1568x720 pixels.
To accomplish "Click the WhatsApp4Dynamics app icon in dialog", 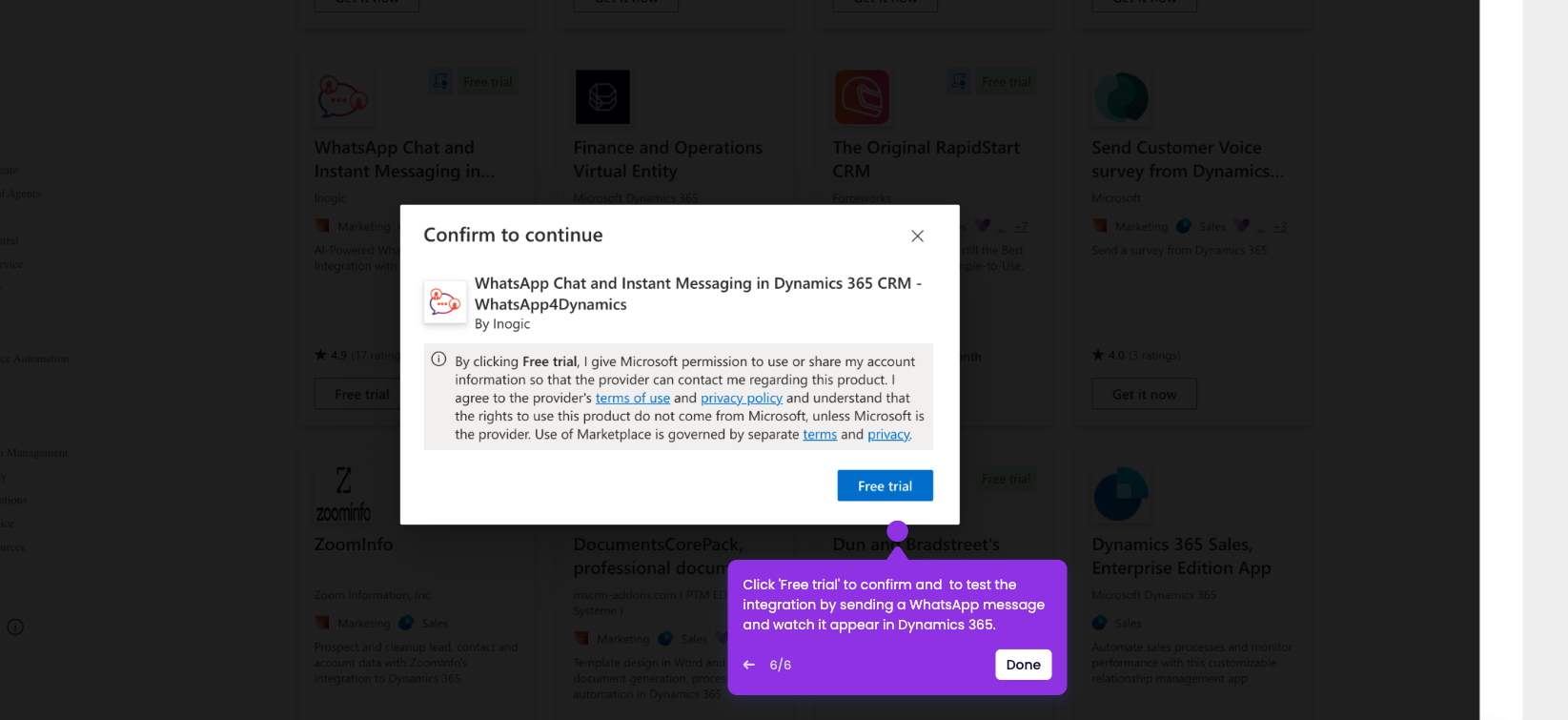I will coord(444,302).
